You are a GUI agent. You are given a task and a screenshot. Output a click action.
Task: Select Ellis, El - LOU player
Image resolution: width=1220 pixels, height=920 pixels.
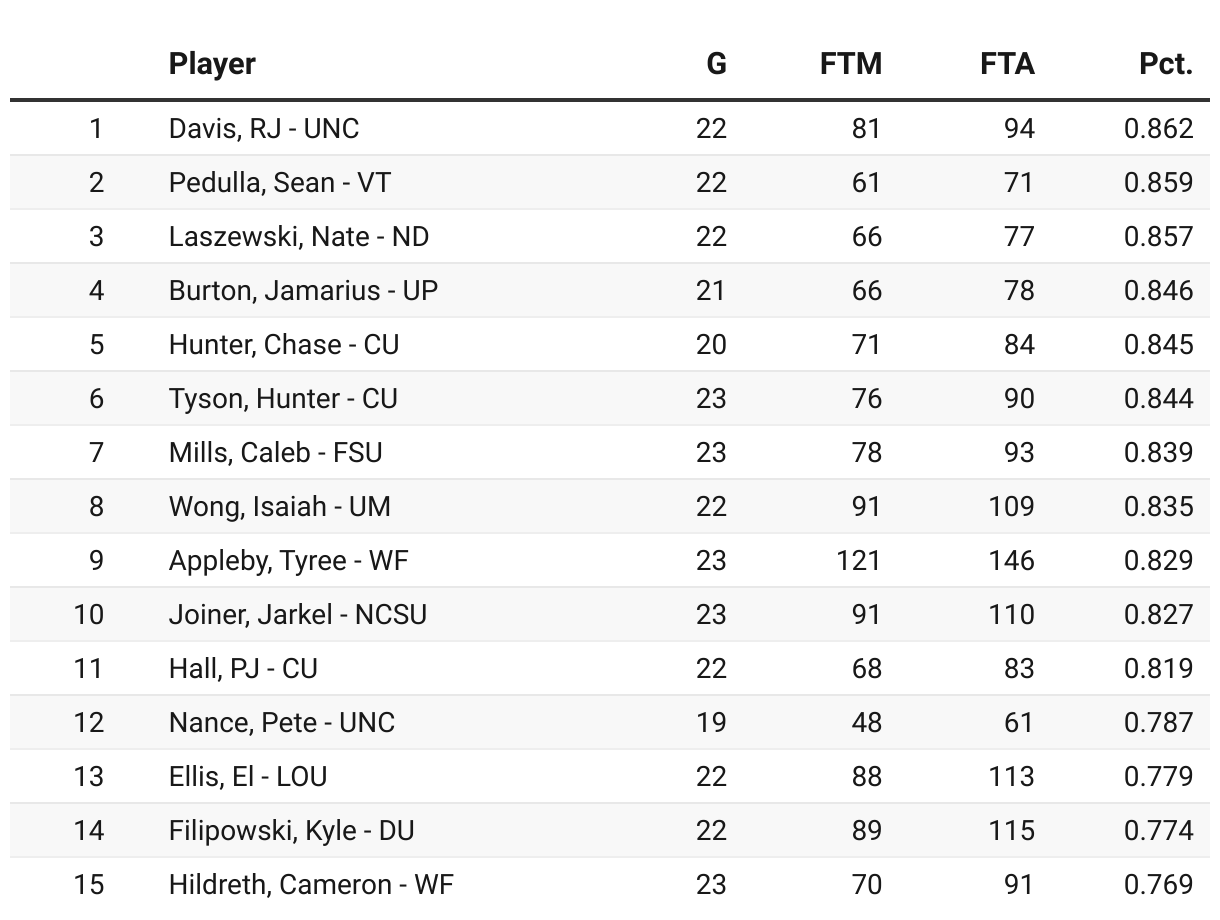pos(248,776)
